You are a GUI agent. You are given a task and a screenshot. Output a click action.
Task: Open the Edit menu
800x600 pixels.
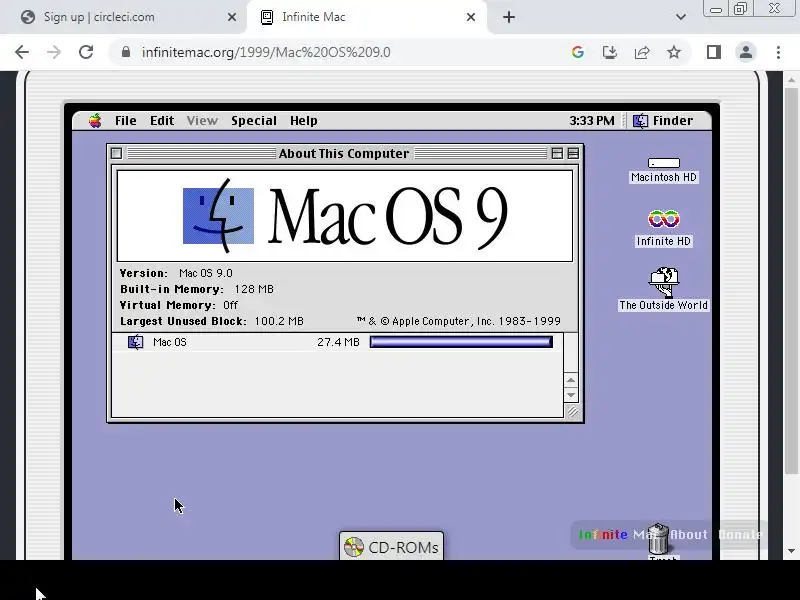click(162, 121)
